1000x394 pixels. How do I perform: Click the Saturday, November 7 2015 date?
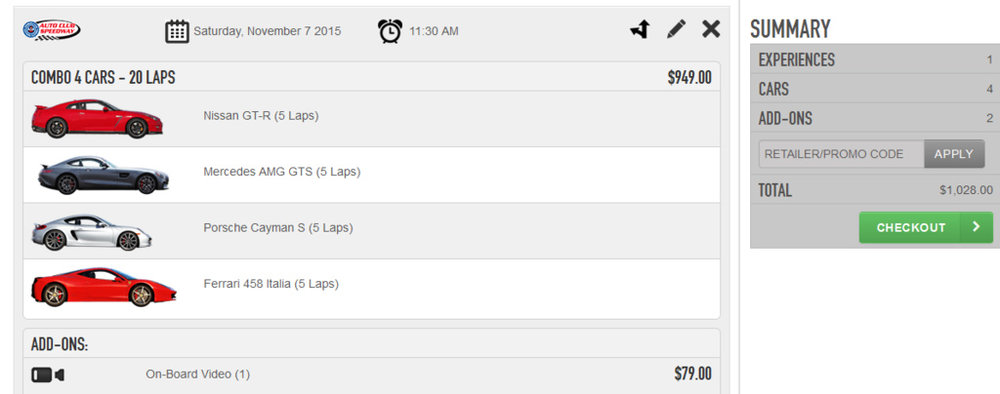[x=267, y=31]
